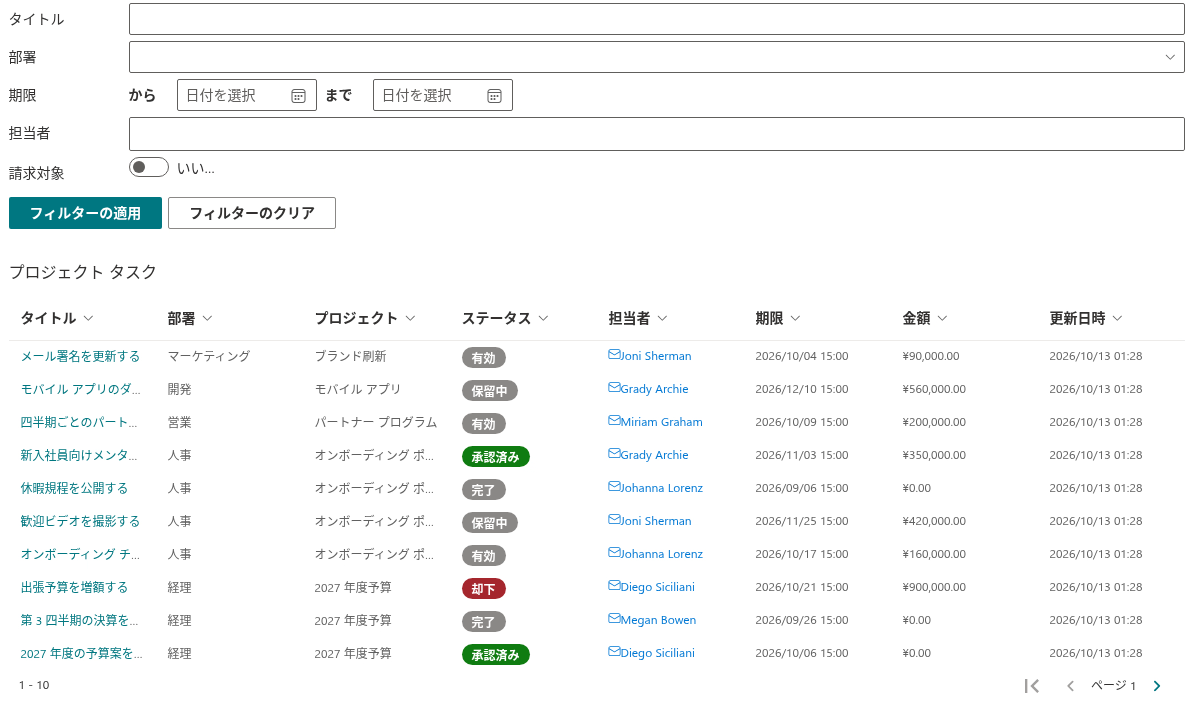Viewport: 1200px width, 705px height.
Task: Click the マーケティング department cell
Action: (x=209, y=356)
